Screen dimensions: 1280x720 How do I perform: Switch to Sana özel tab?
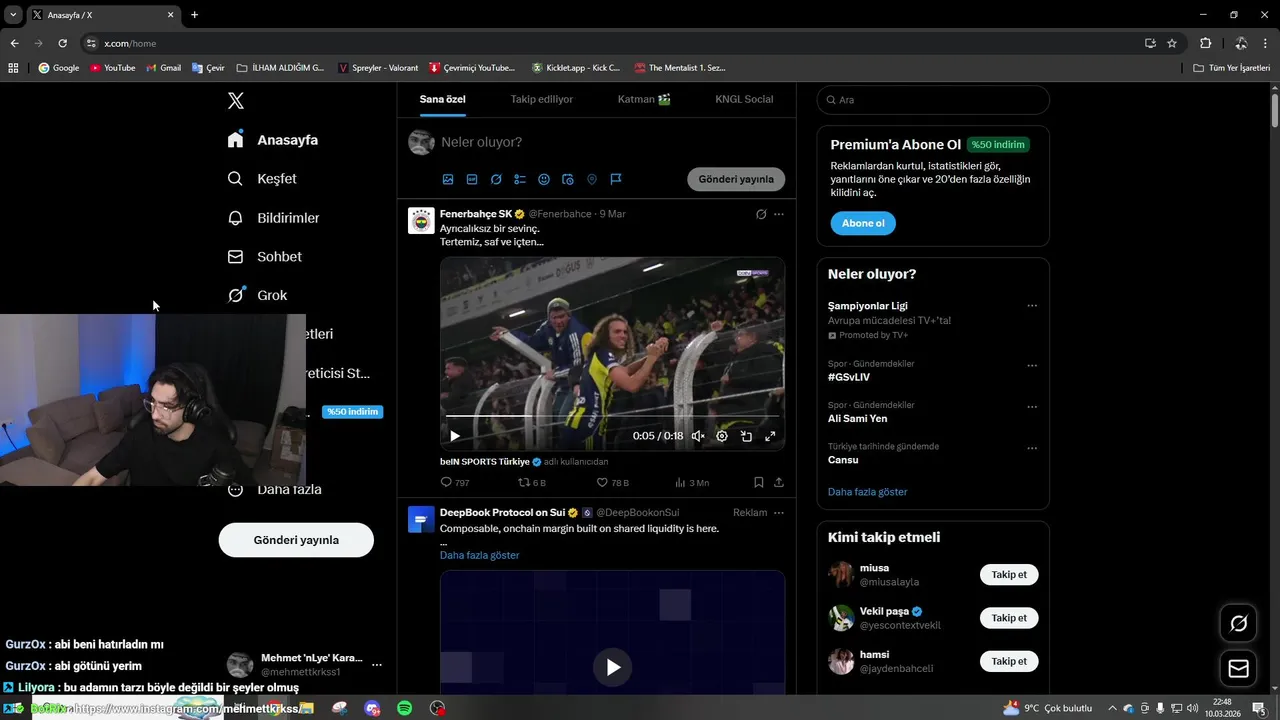442,99
